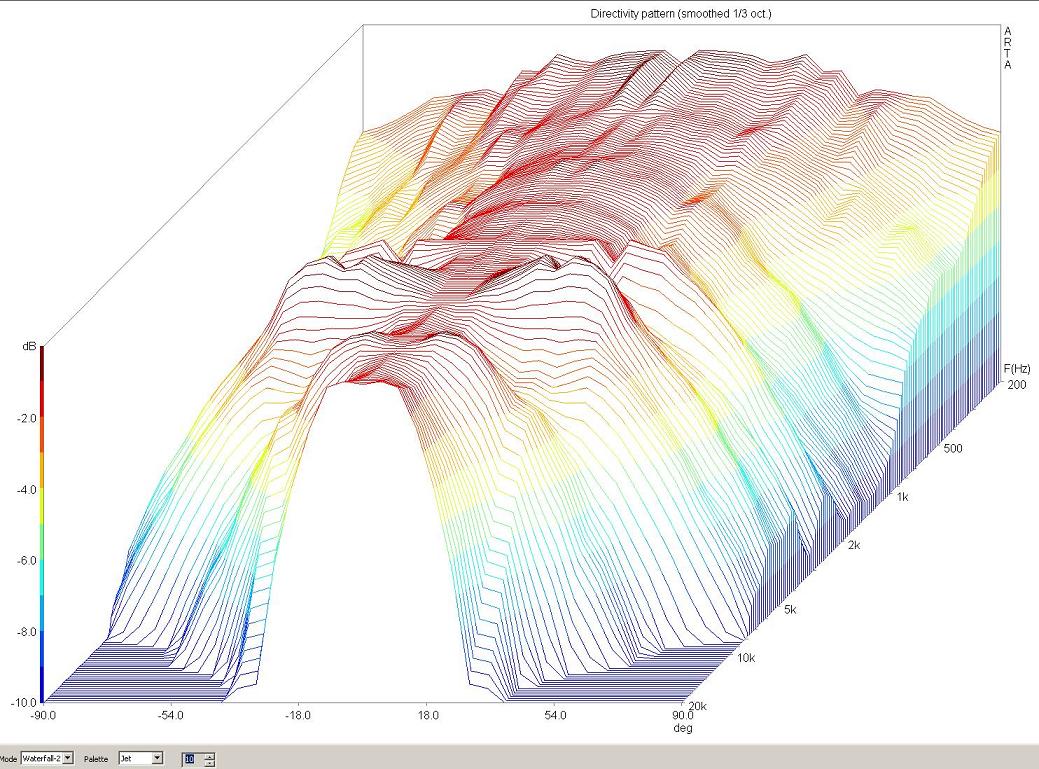Screen dimensions: 1039x769
Task: Open the Mode dropdown showing Waterfall-2
Action: click(68, 759)
